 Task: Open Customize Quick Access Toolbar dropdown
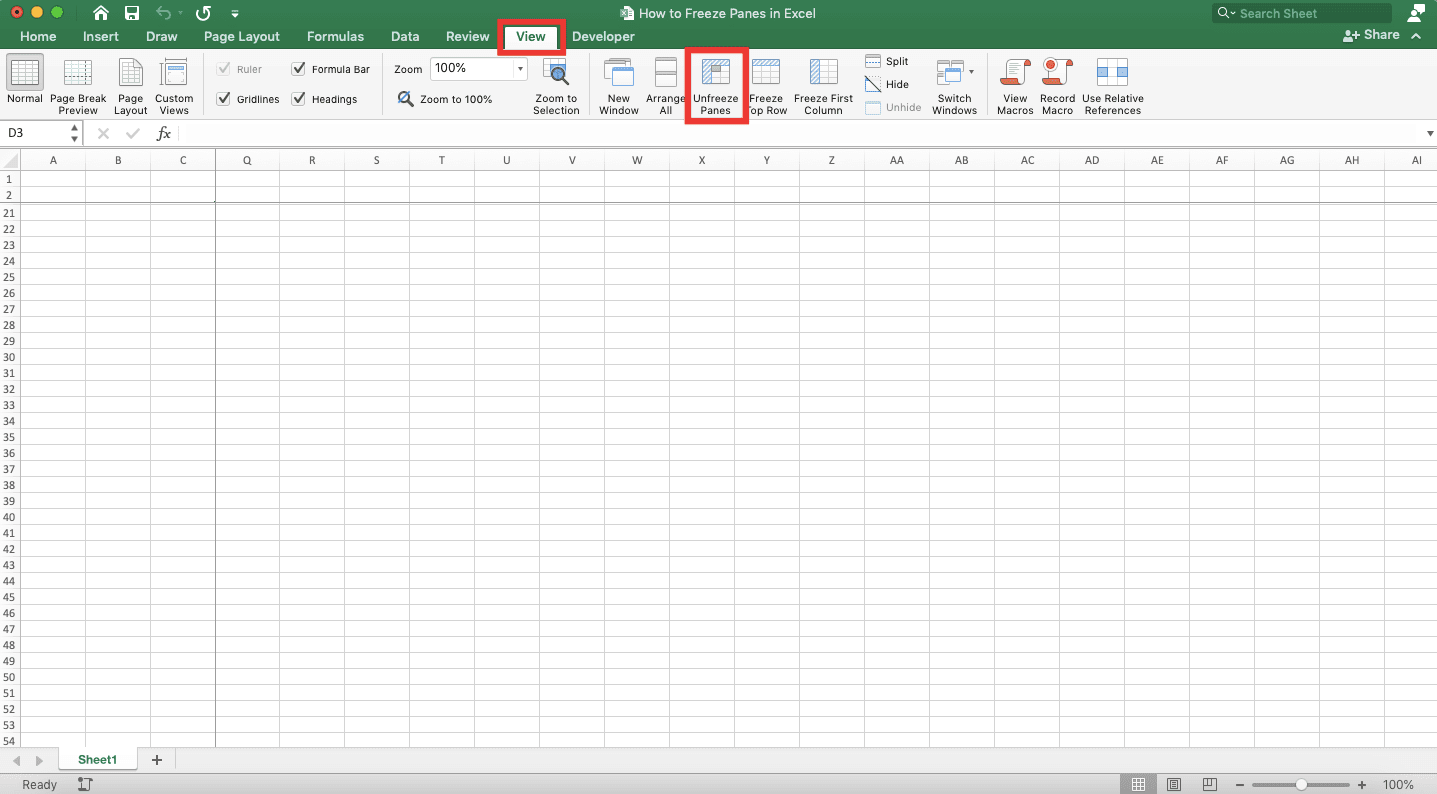coord(235,14)
